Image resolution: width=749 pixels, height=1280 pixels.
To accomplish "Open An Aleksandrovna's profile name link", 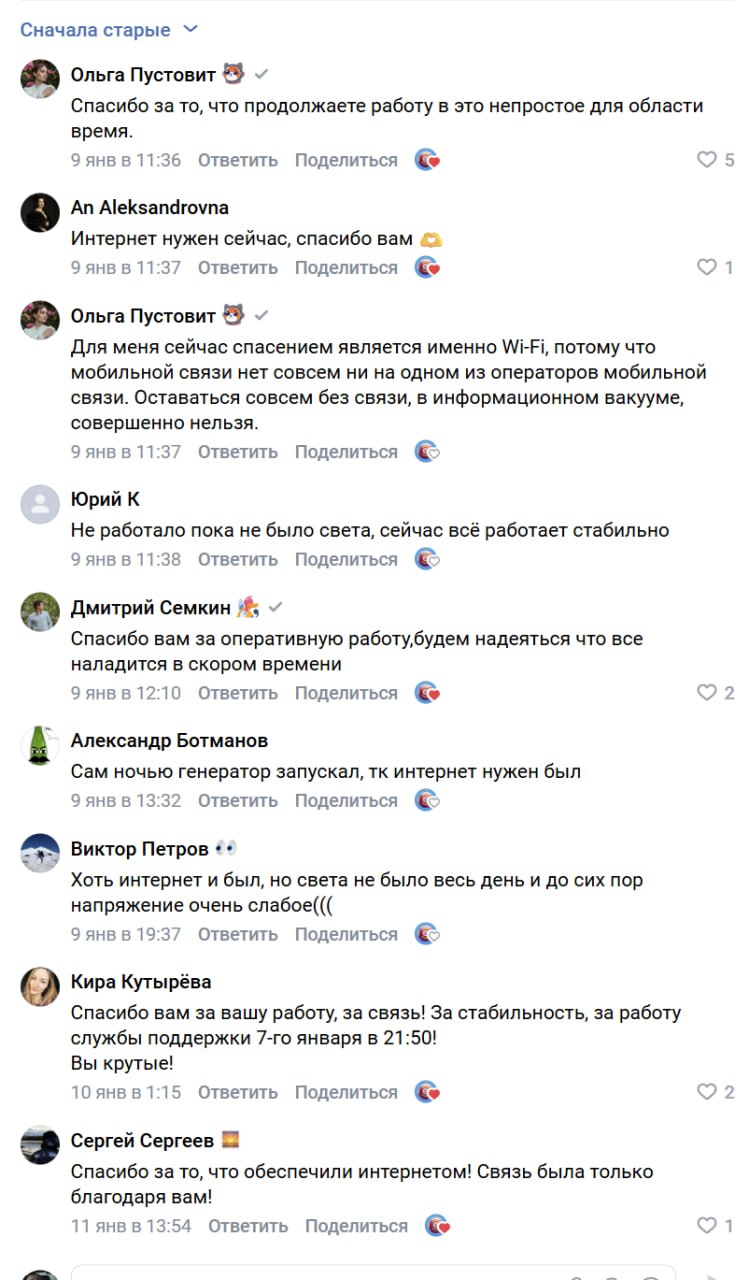I will [150, 208].
